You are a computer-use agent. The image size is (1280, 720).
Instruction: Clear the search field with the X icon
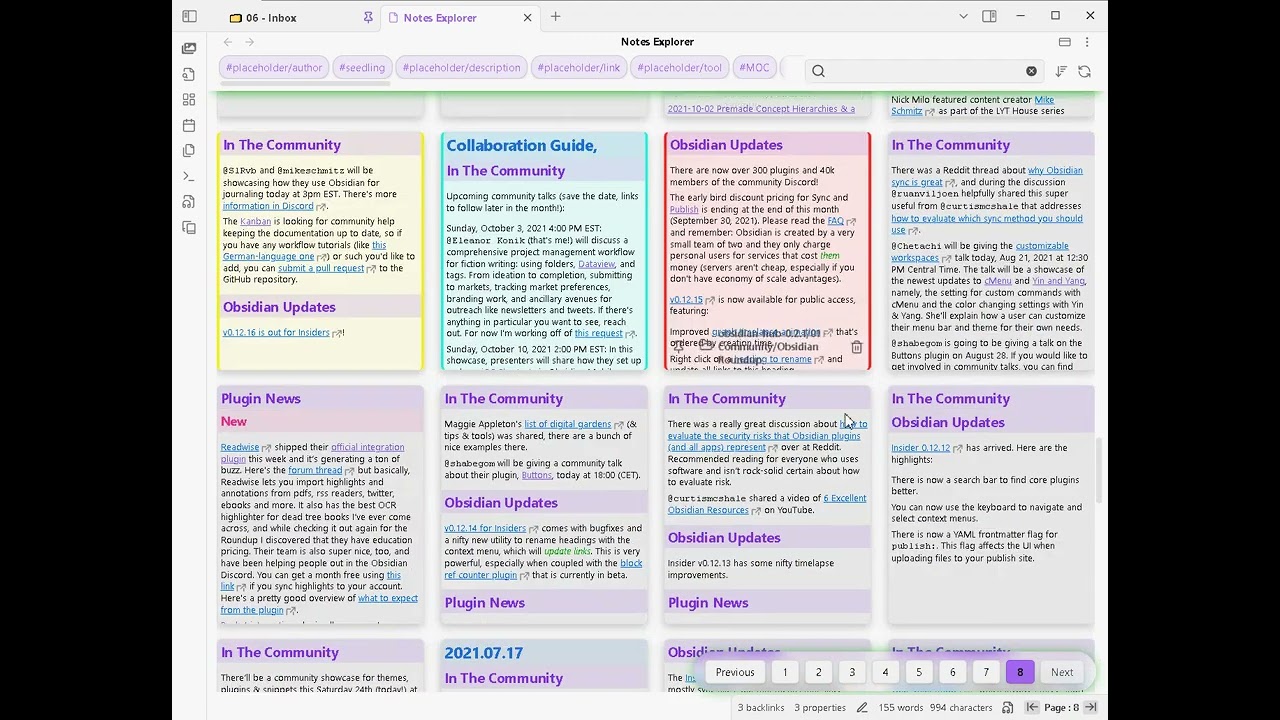[1031, 71]
